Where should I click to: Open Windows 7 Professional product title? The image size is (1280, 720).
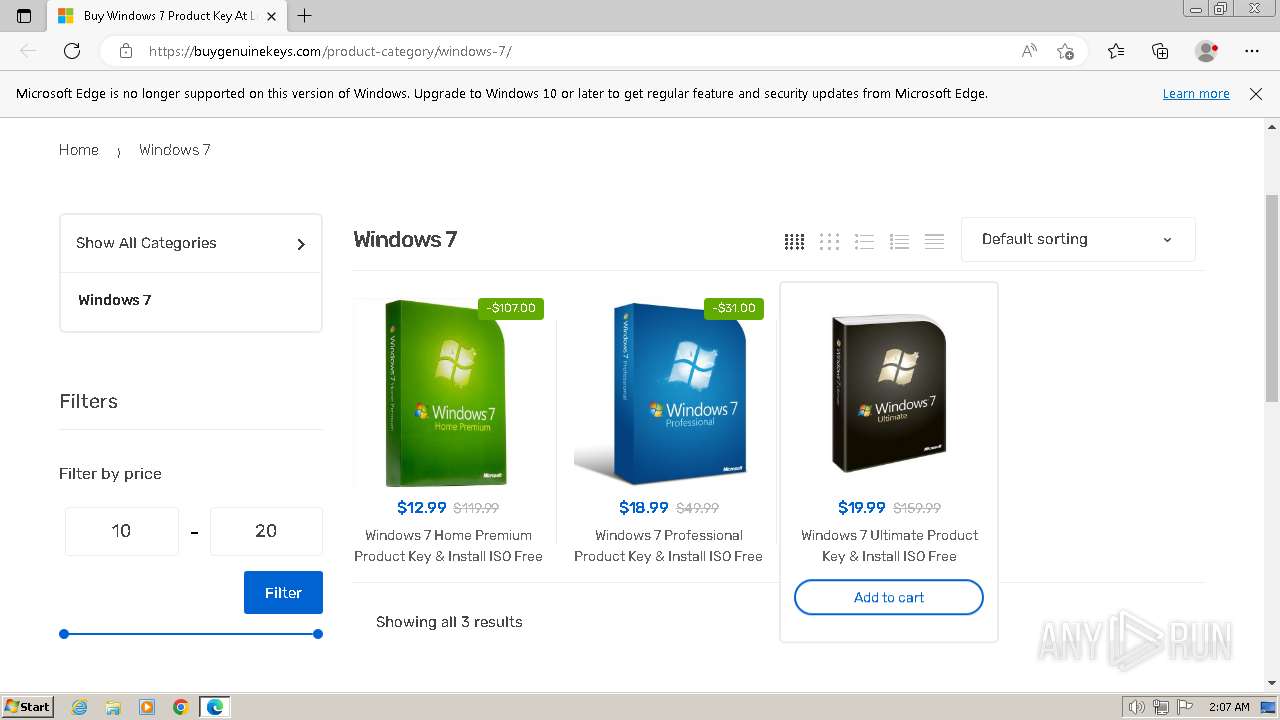click(668, 546)
